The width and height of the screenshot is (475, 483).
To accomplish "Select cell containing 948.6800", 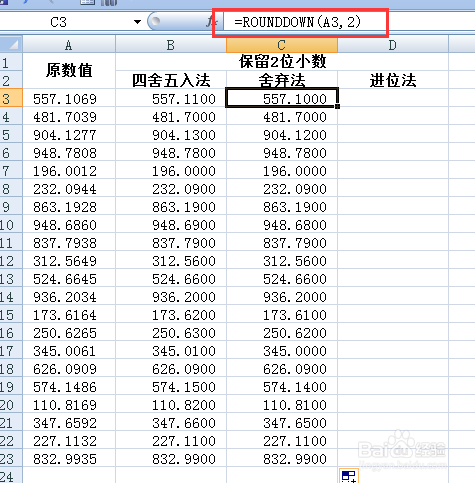I will click(x=282, y=225).
